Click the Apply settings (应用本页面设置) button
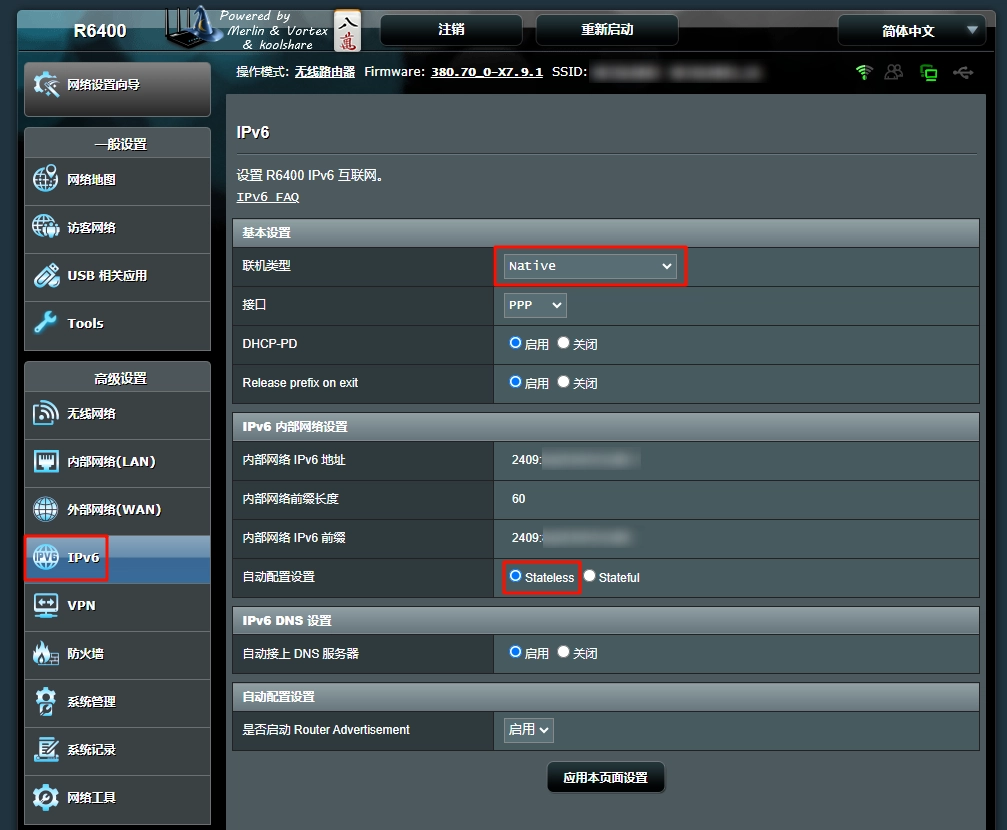Viewport: 1007px width, 830px height. click(605, 778)
